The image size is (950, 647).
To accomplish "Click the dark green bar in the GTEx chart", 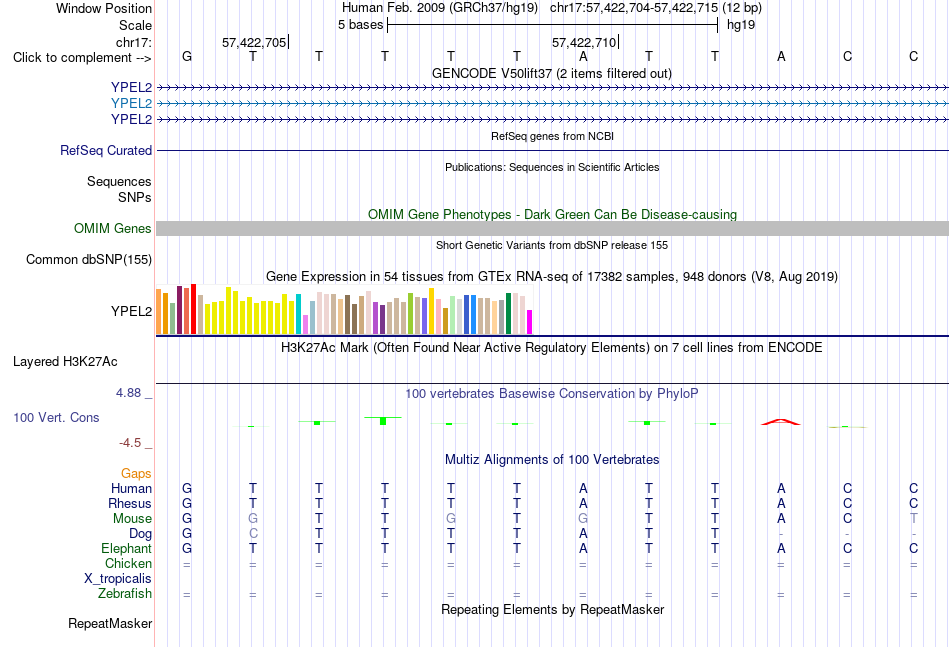I will click(x=508, y=313).
